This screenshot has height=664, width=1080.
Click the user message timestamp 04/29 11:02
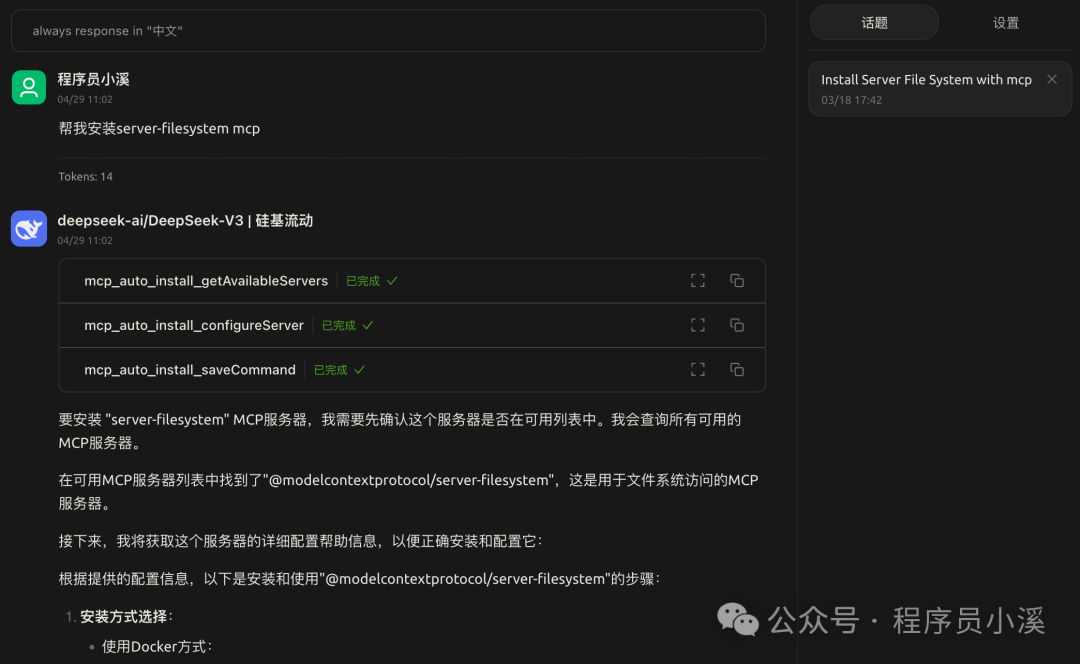(85, 99)
